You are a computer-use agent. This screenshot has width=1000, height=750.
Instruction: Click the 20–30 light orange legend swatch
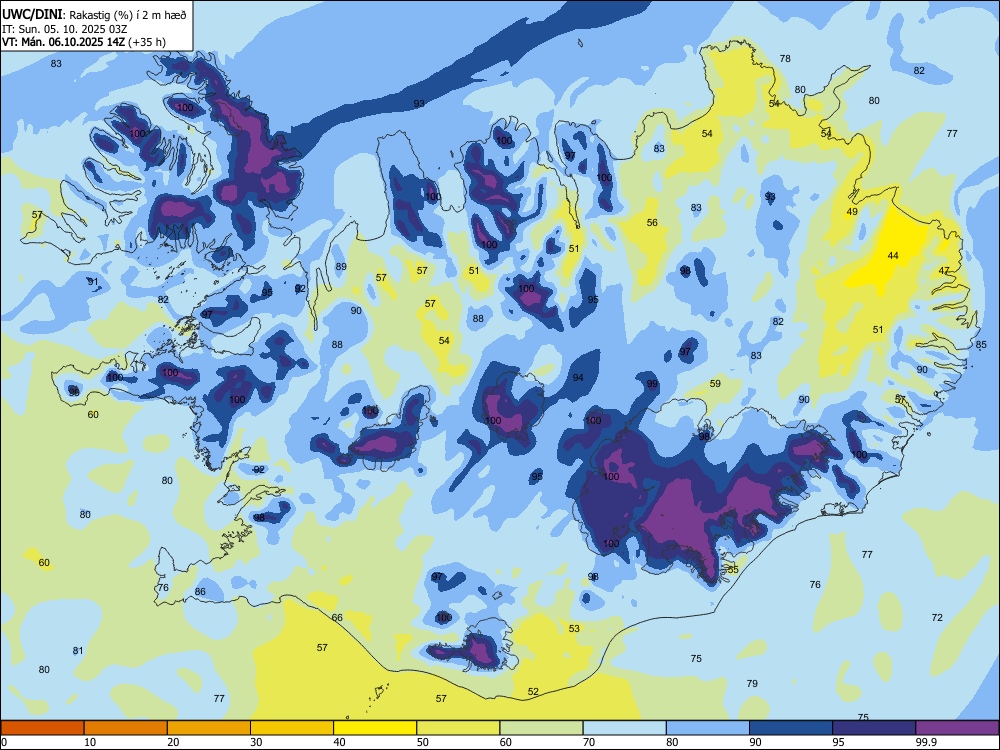209,728
